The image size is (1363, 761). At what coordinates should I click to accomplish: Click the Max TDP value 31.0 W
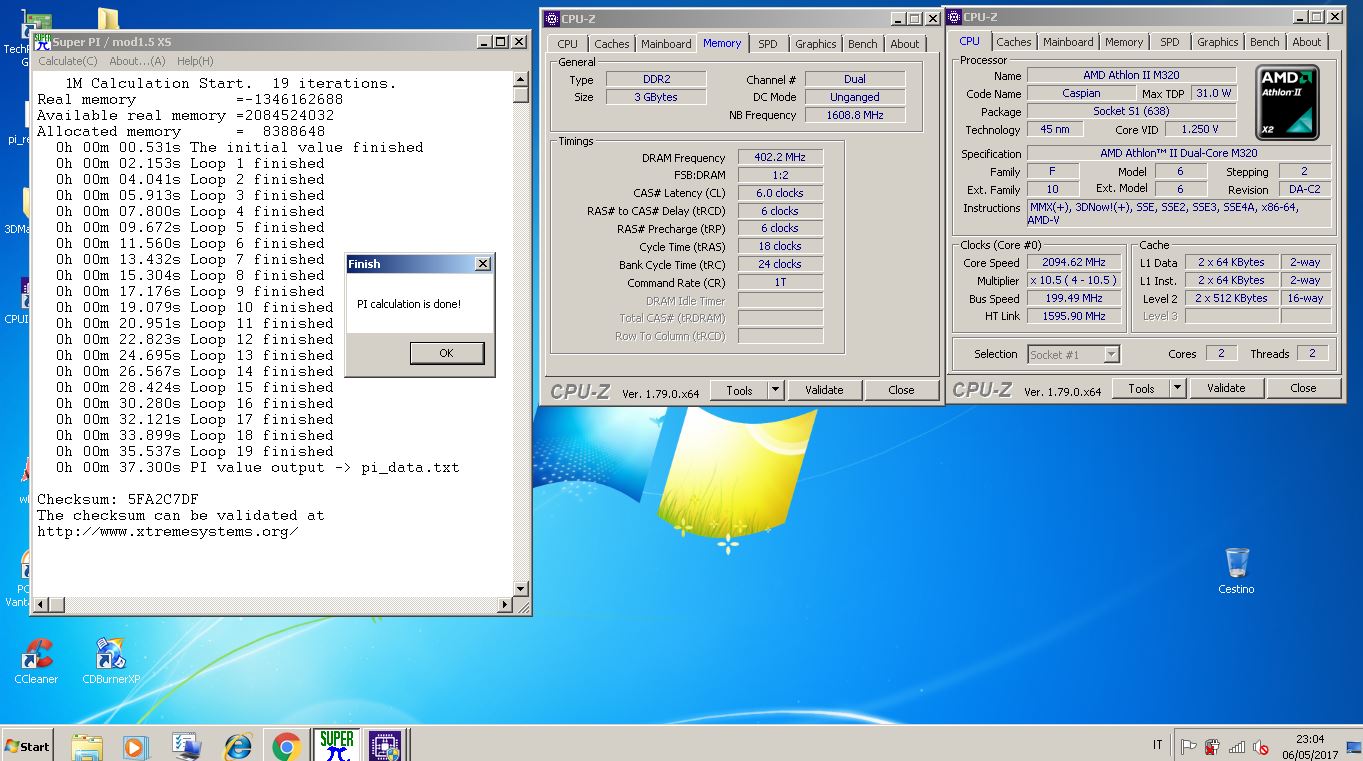click(x=1213, y=93)
